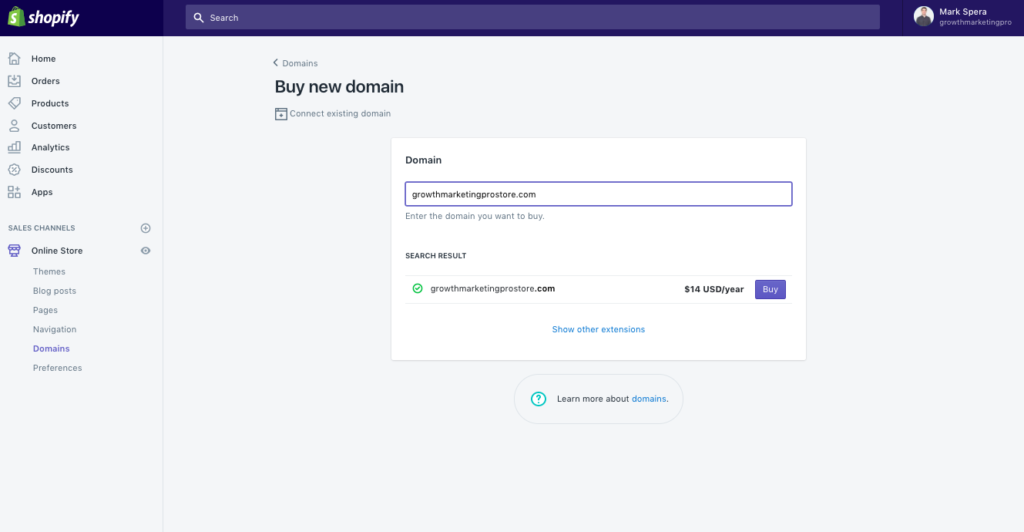Image resolution: width=1024 pixels, height=532 pixels.
Task: Click the Buy button for growthmarketingprostore.com
Action: click(770, 289)
